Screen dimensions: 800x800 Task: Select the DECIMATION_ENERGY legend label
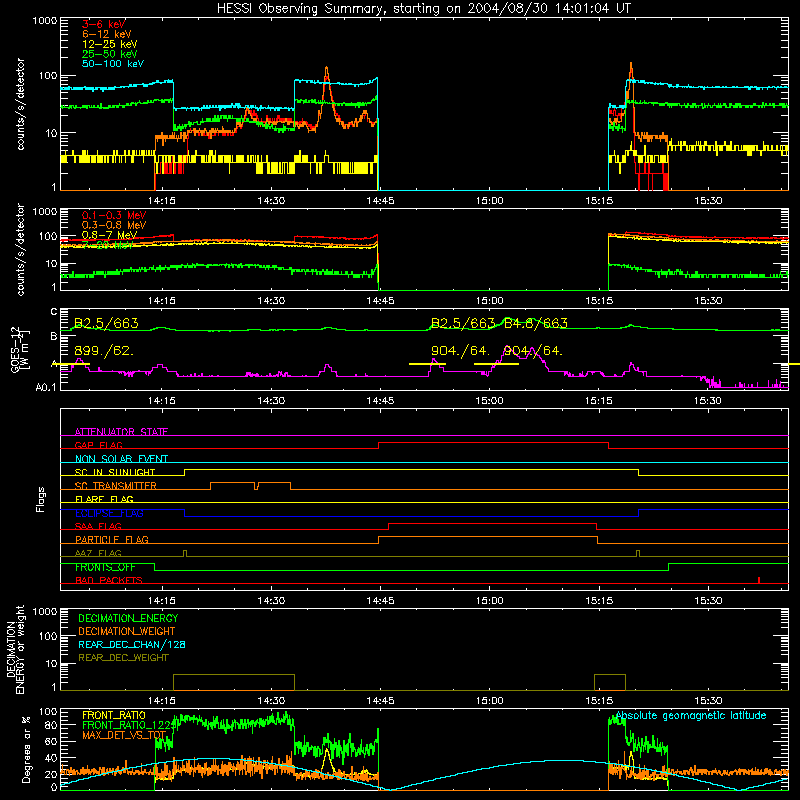[128, 618]
